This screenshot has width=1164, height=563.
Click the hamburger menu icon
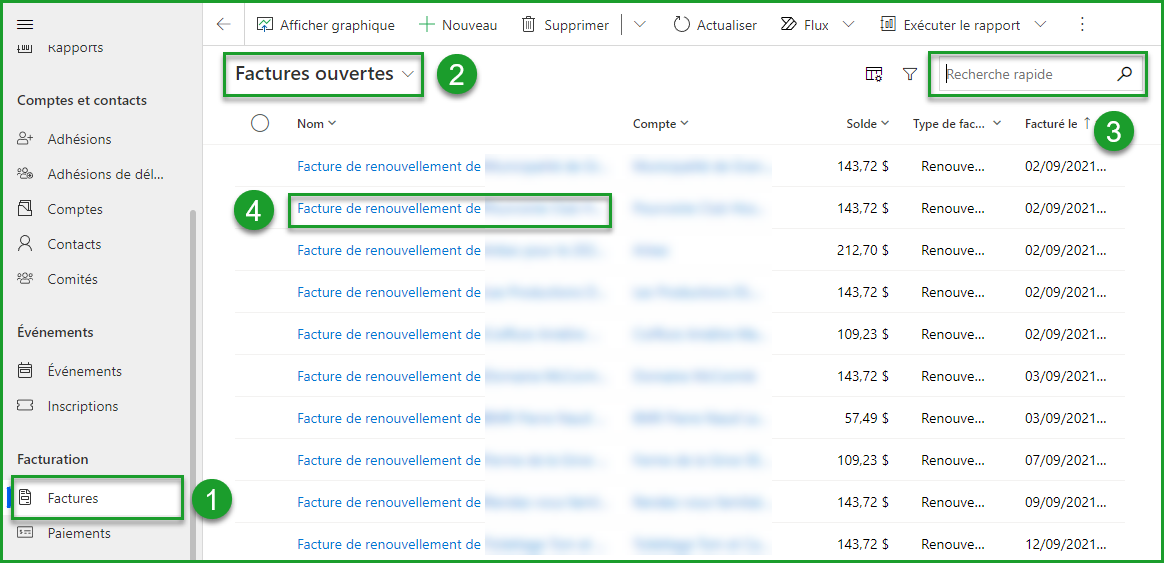tap(26, 24)
